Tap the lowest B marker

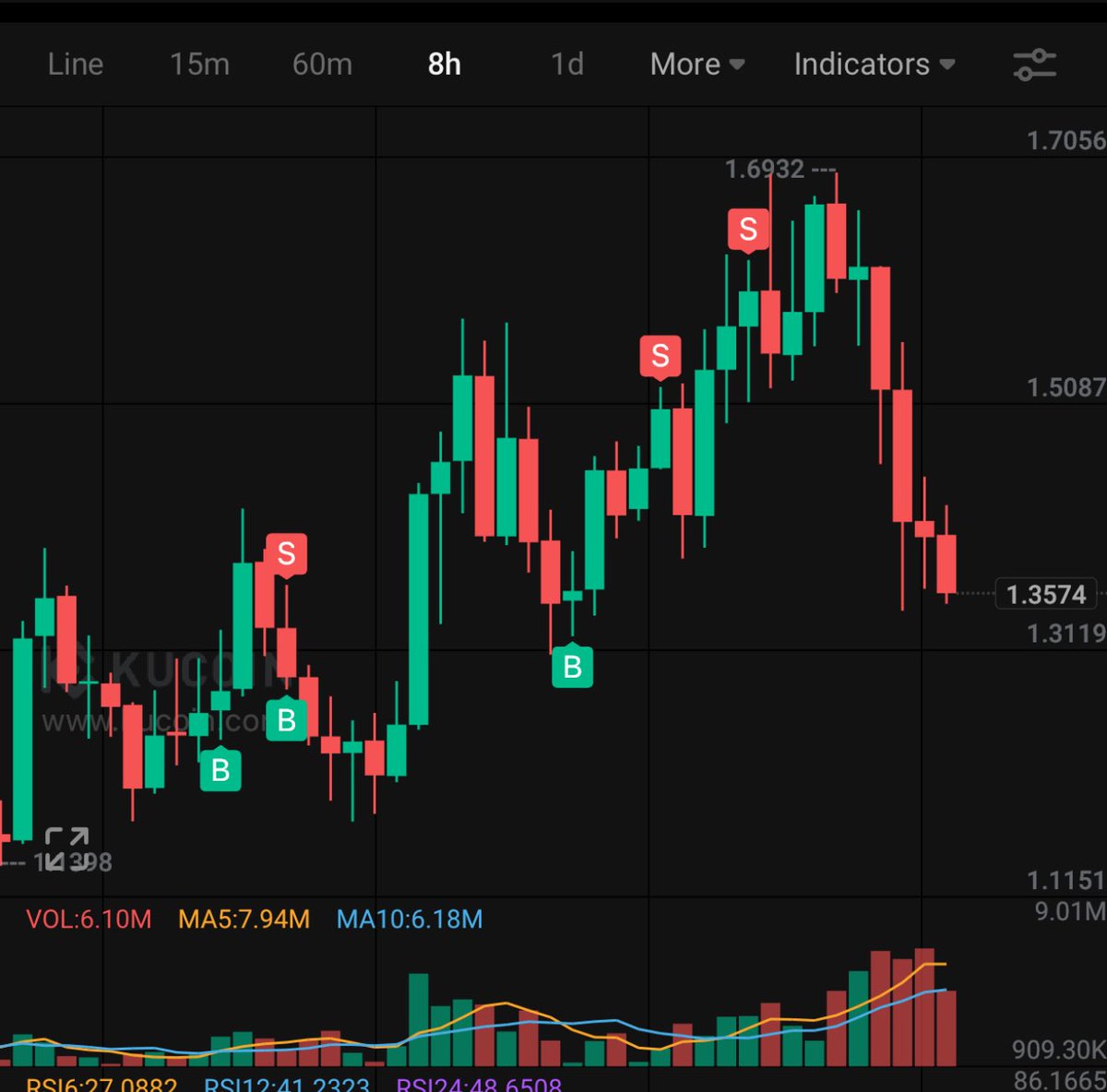[220, 769]
